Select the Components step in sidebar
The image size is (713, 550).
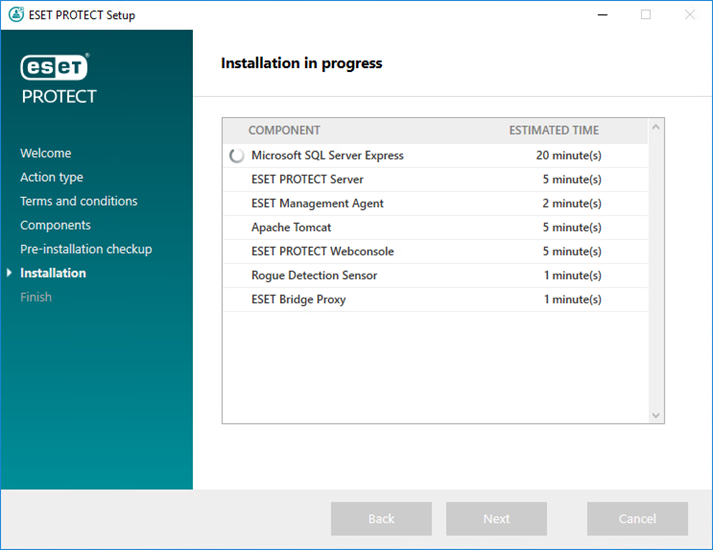[x=55, y=225]
